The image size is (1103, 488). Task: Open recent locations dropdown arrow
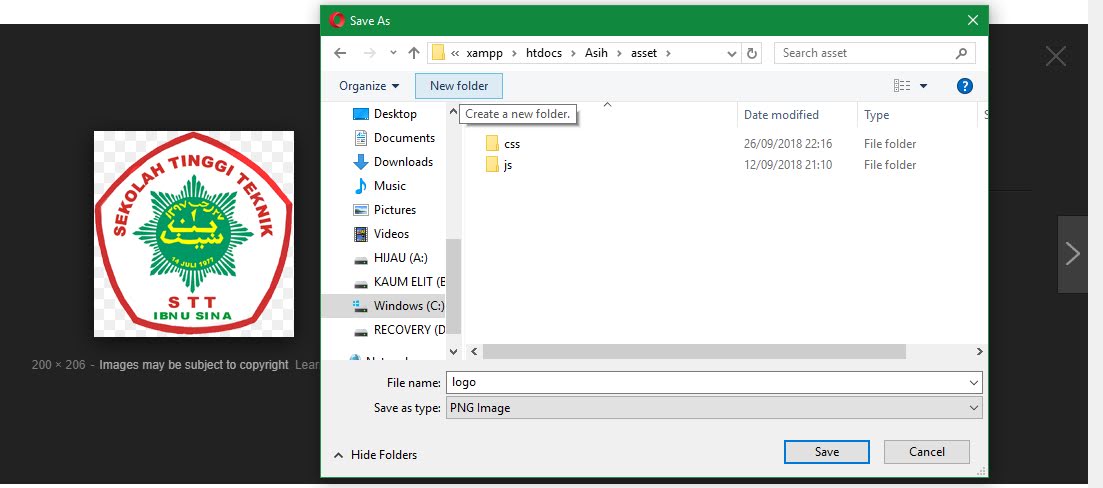point(393,53)
